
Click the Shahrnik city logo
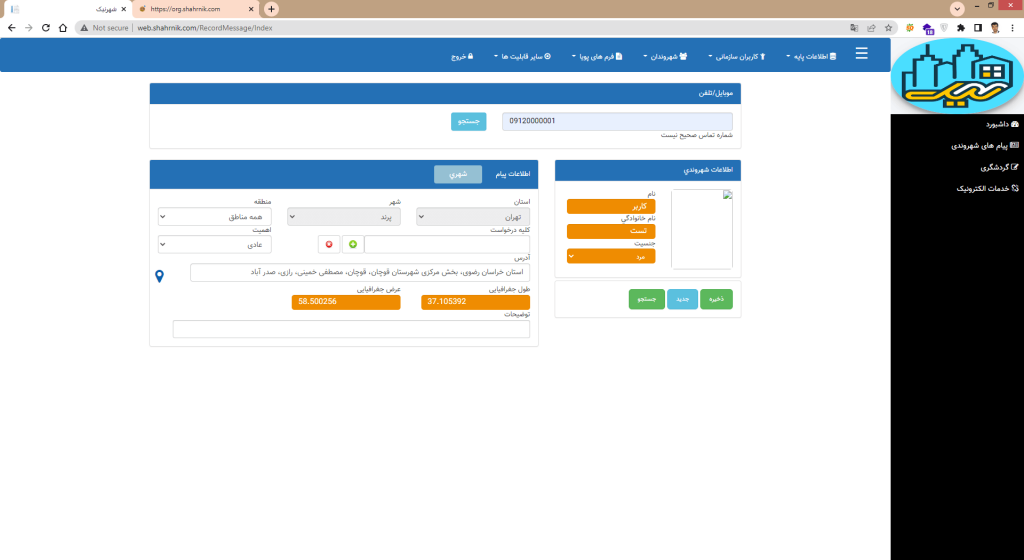click(x=957, y=76)
